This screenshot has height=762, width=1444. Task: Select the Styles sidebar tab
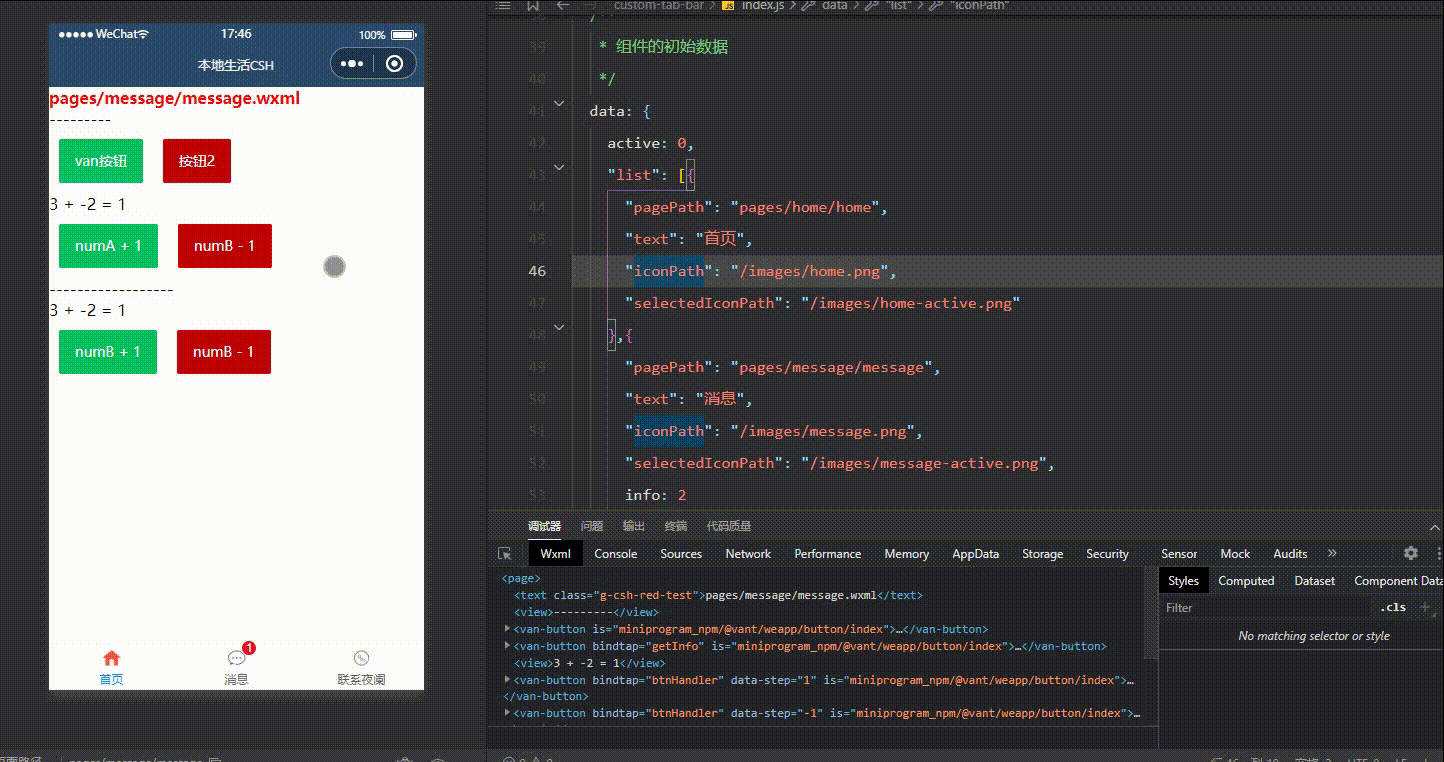[1183, 581]
